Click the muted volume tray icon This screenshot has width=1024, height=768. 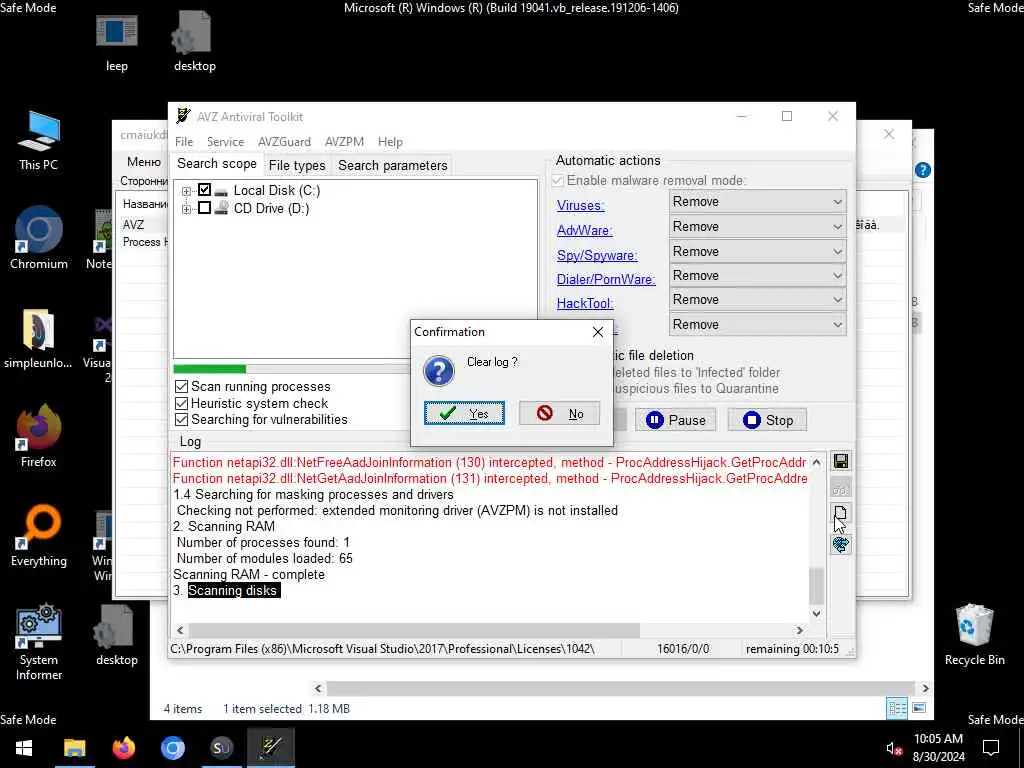[x=894, y=748]
